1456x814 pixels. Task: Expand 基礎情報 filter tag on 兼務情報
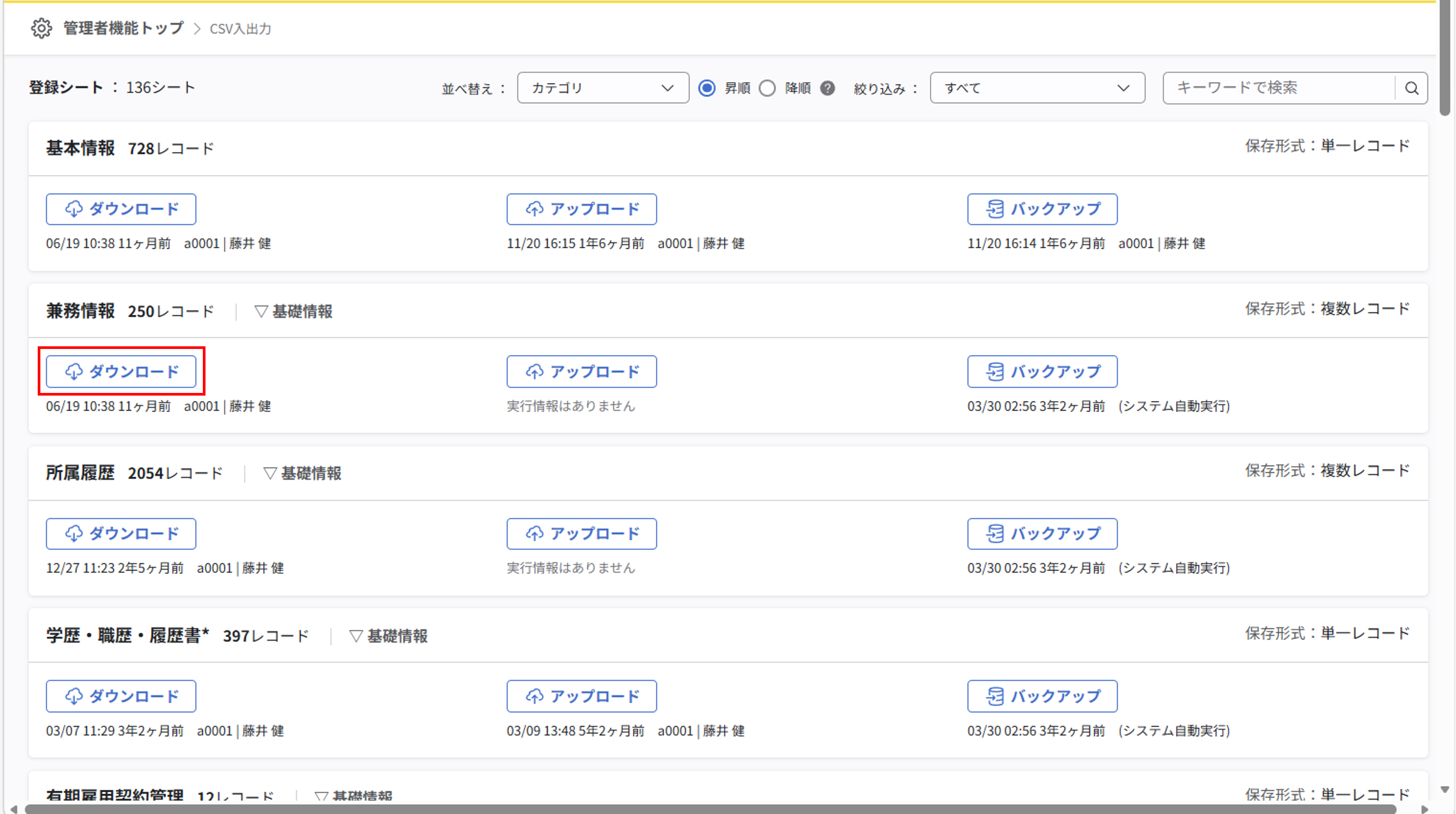(293, 311)
